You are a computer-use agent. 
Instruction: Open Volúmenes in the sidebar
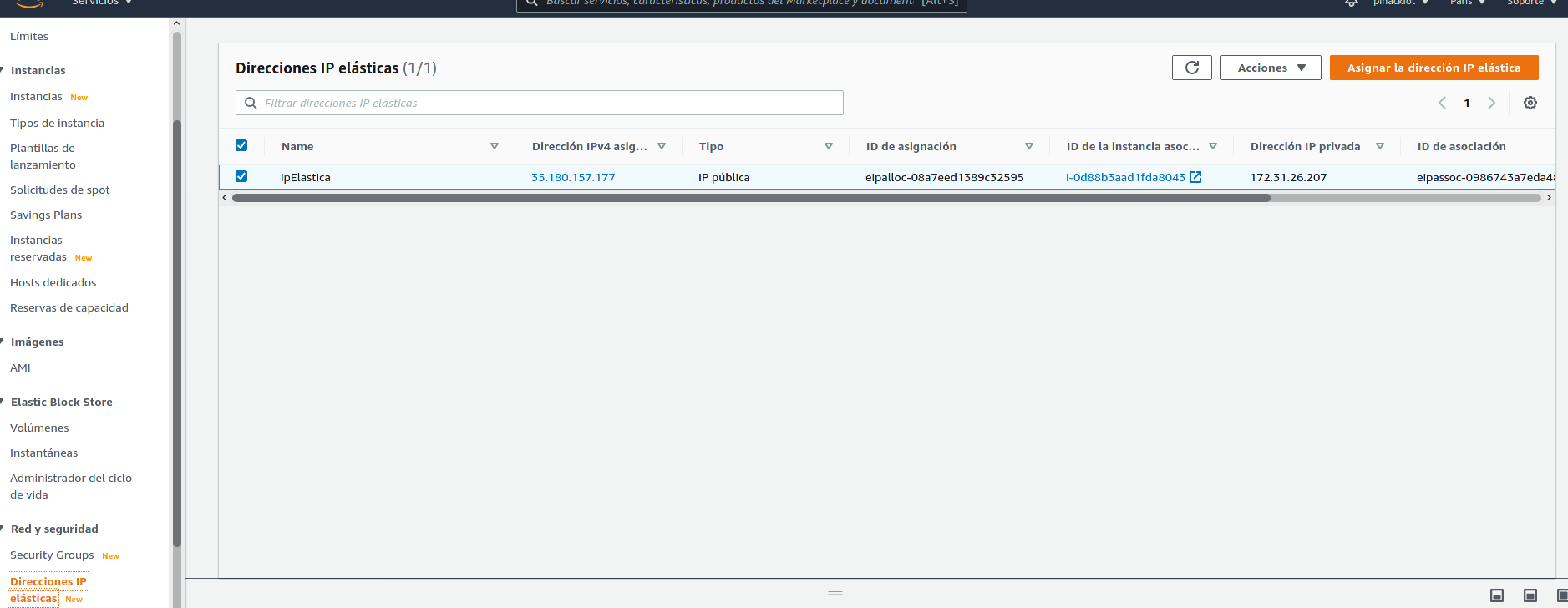tap(39, 428)
